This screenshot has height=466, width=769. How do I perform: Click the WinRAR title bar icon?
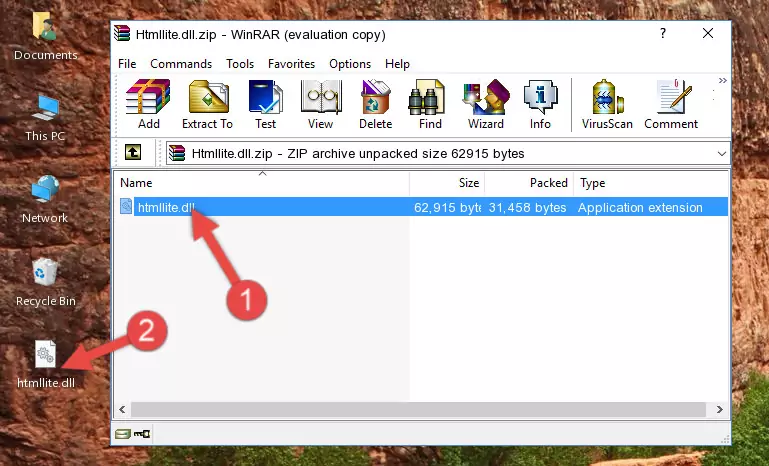[x=122, y=33]
